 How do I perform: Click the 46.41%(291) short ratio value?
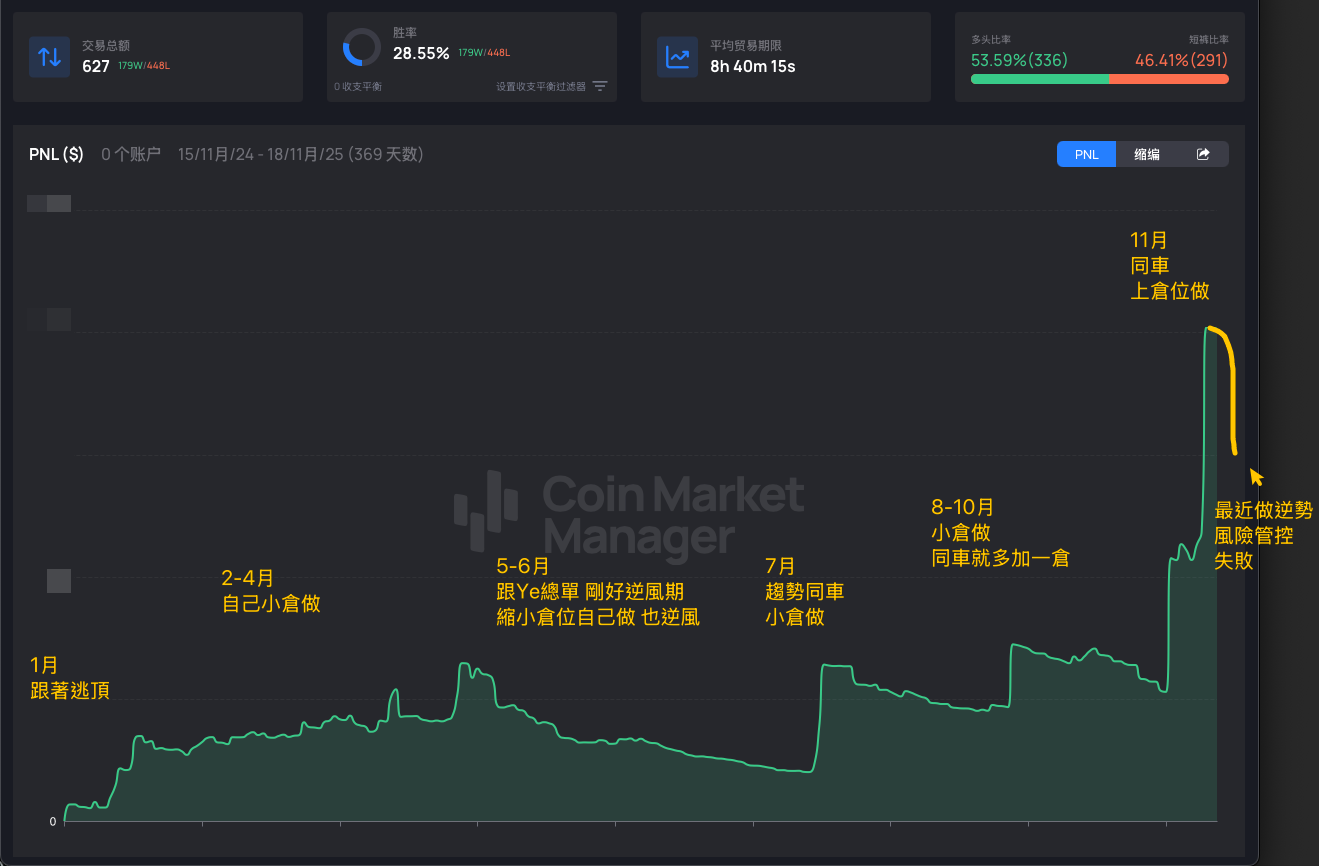(x=1182, y=60)
